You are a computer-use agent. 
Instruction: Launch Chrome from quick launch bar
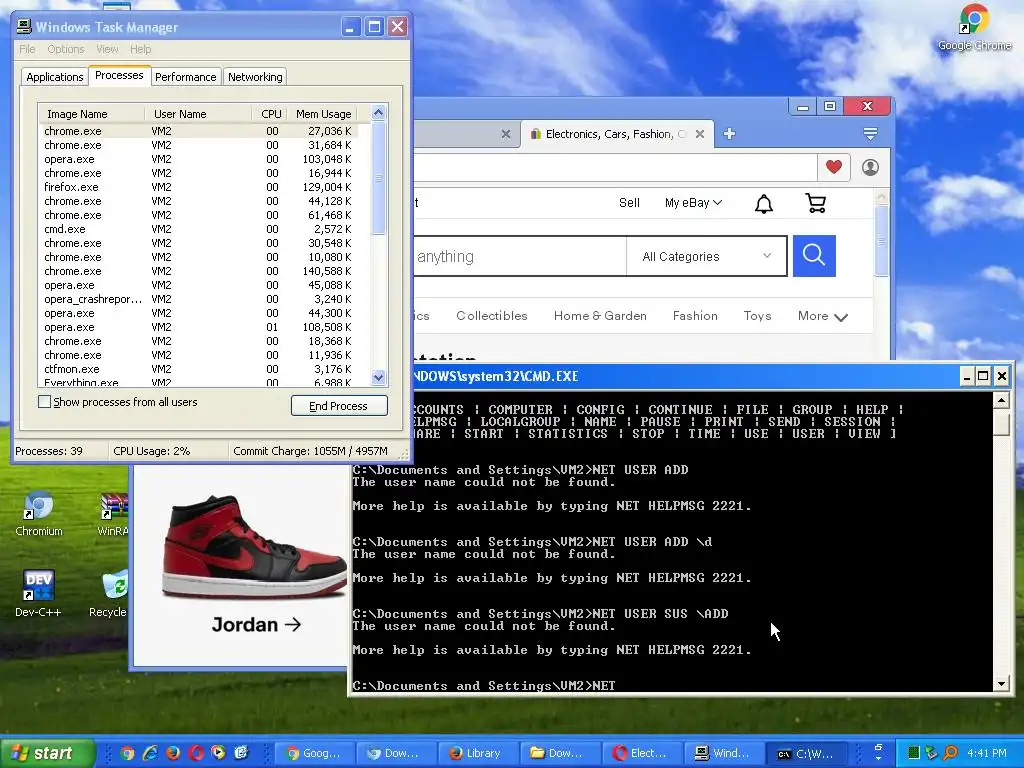click(127, 753)
